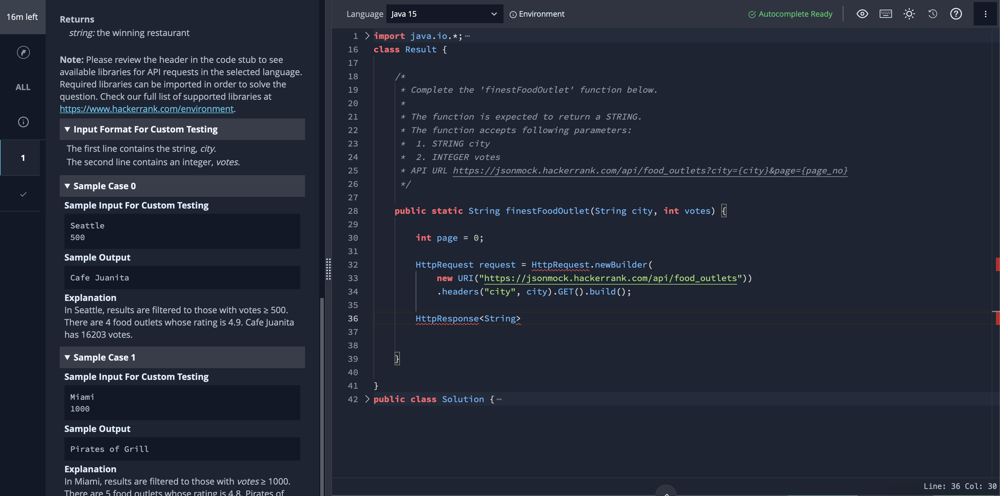Grab the panel divider handle
Screen dimensions: 1000x496
pyautogui.click(x=328, y=269)
